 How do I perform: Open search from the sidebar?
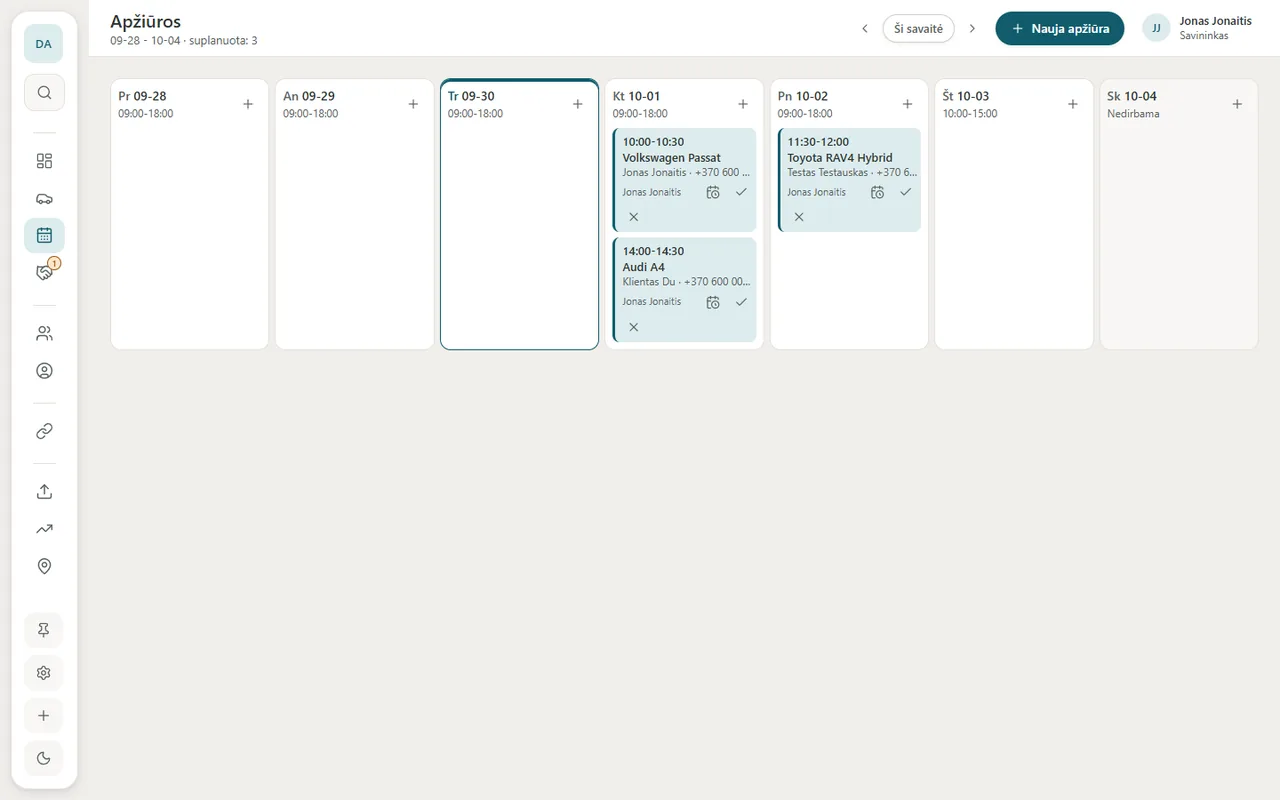click(x=44, y=92)
